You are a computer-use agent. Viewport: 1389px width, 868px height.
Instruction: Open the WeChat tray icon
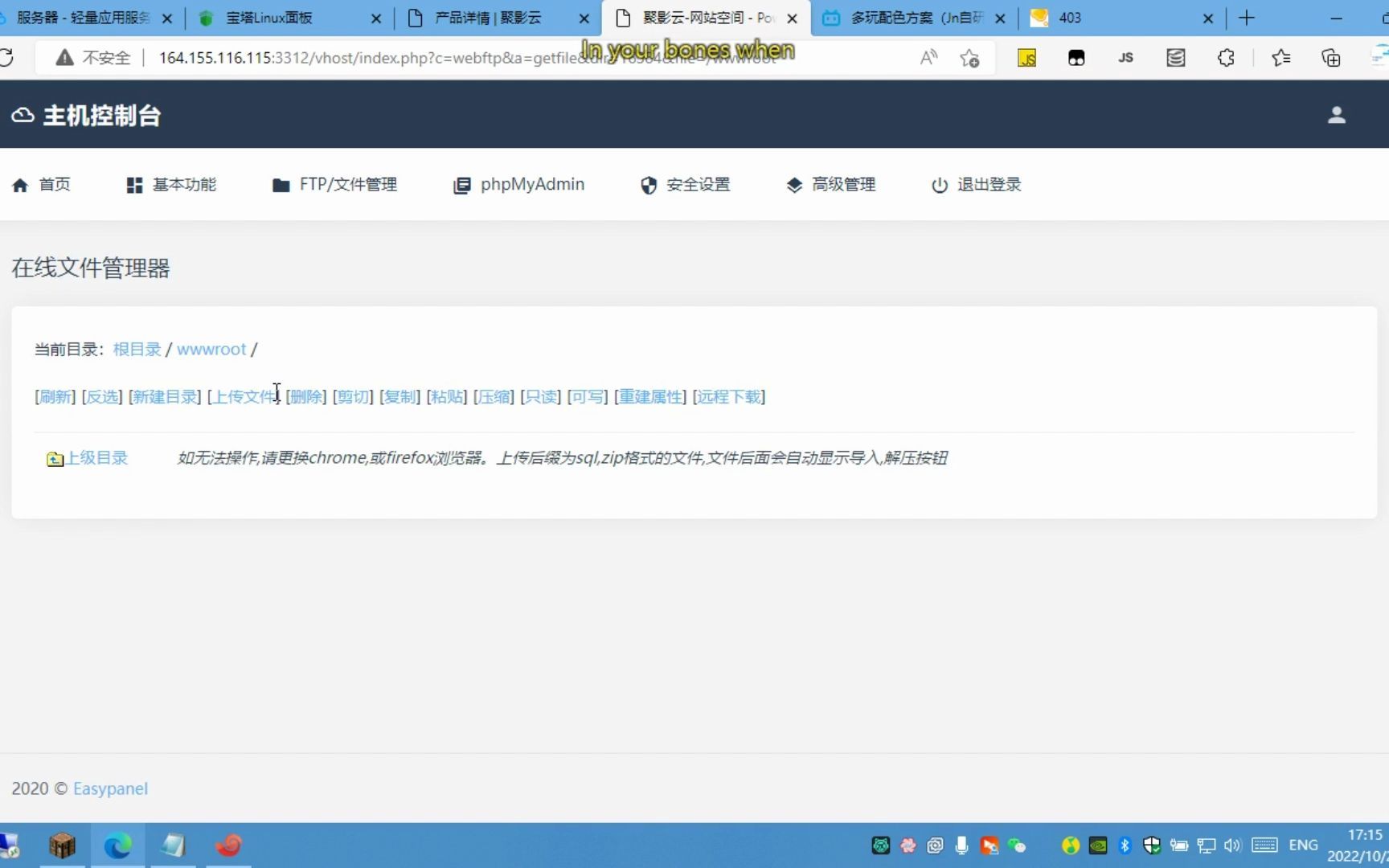coord(1017,845)
